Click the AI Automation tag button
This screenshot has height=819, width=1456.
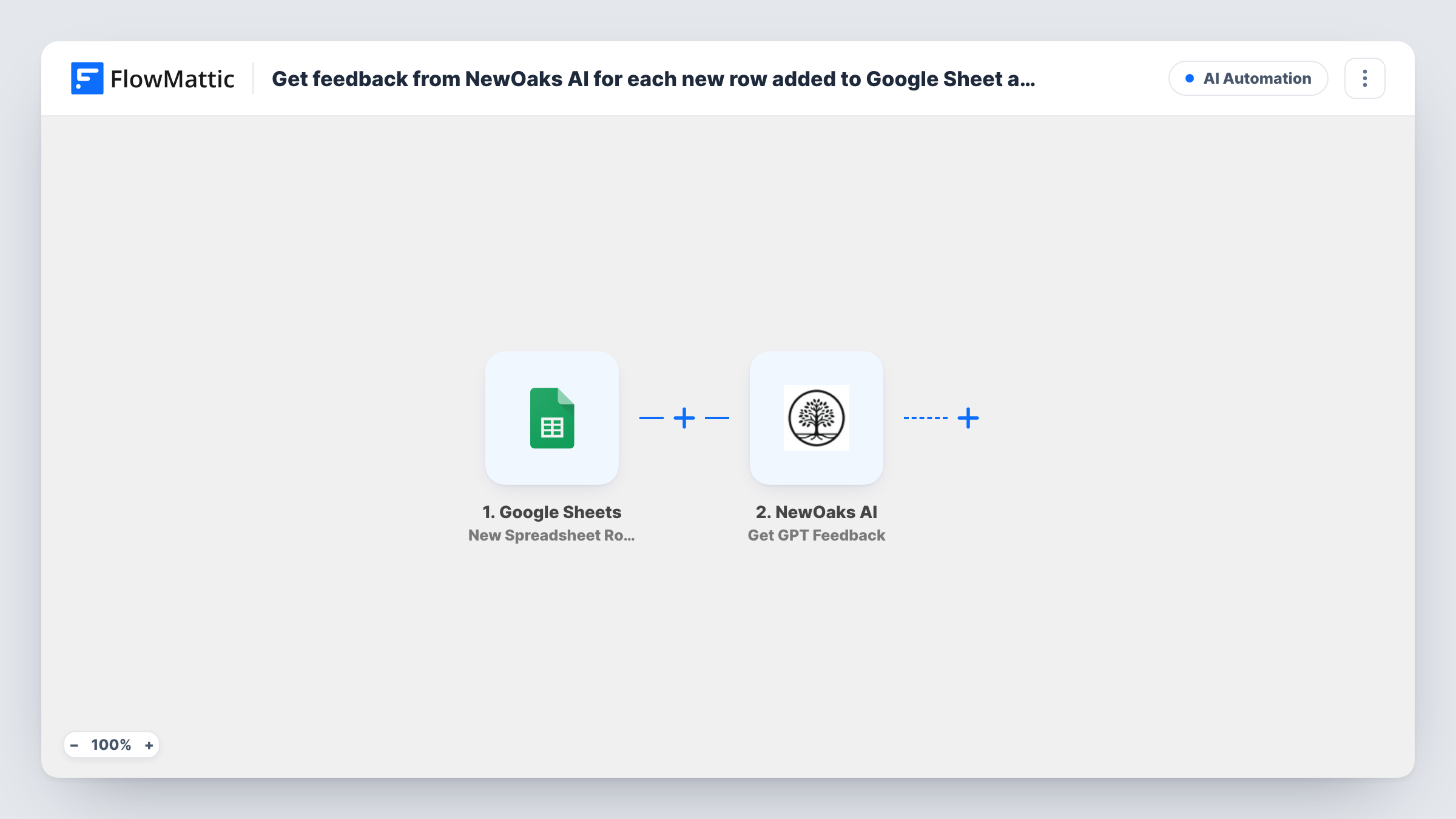click(x=1248, y=78)
